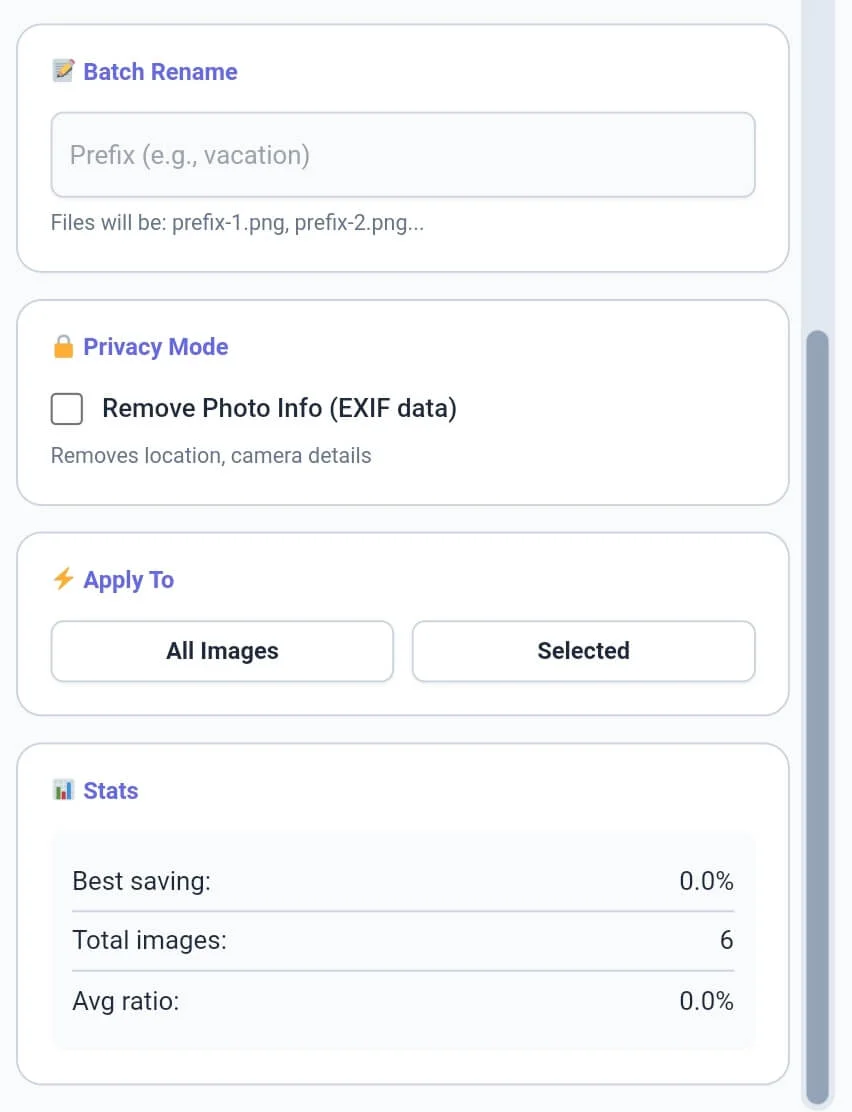Click the 'Files will be: prefix-1.png' hint text
Screen dimensions: 852x1112
point(237,223)
